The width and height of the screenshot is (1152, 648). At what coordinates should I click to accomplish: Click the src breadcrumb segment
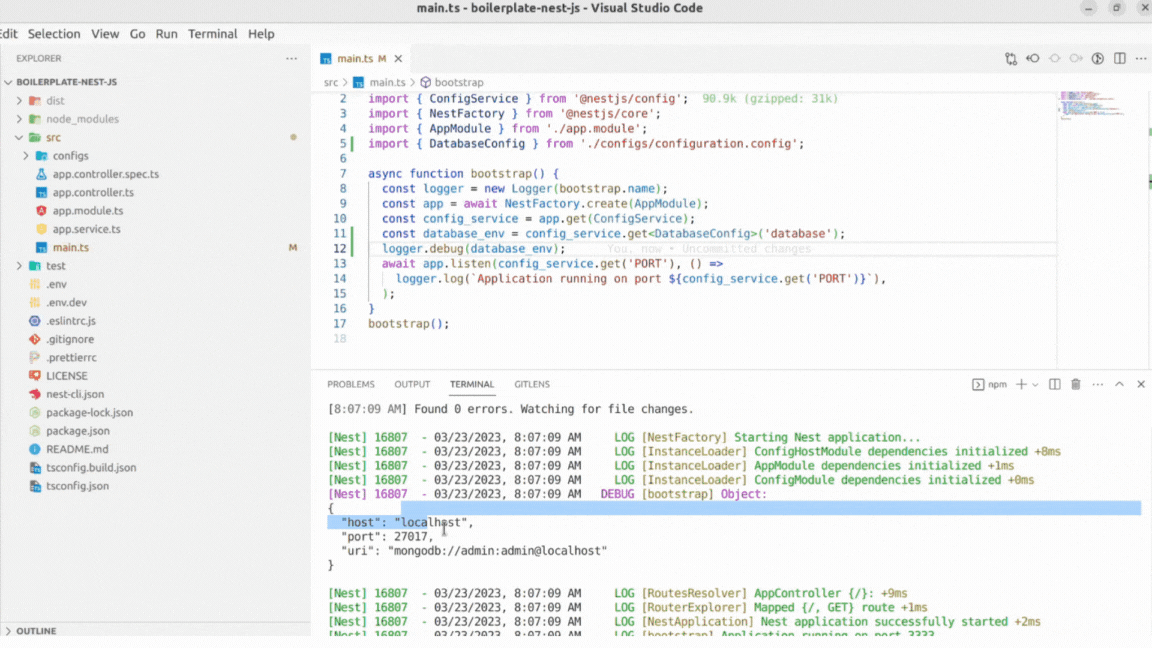coord(331,82)
